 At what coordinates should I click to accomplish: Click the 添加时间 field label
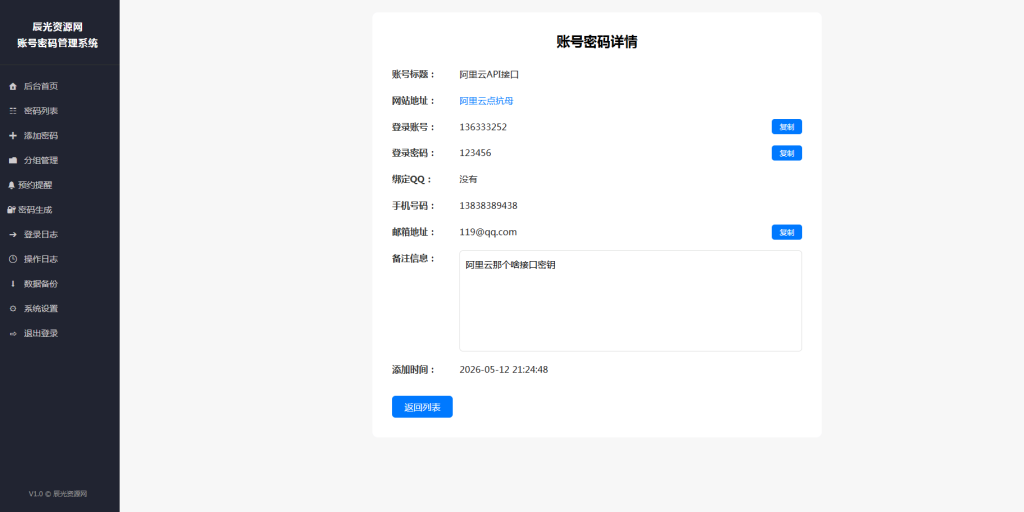(x=413, y=370)
